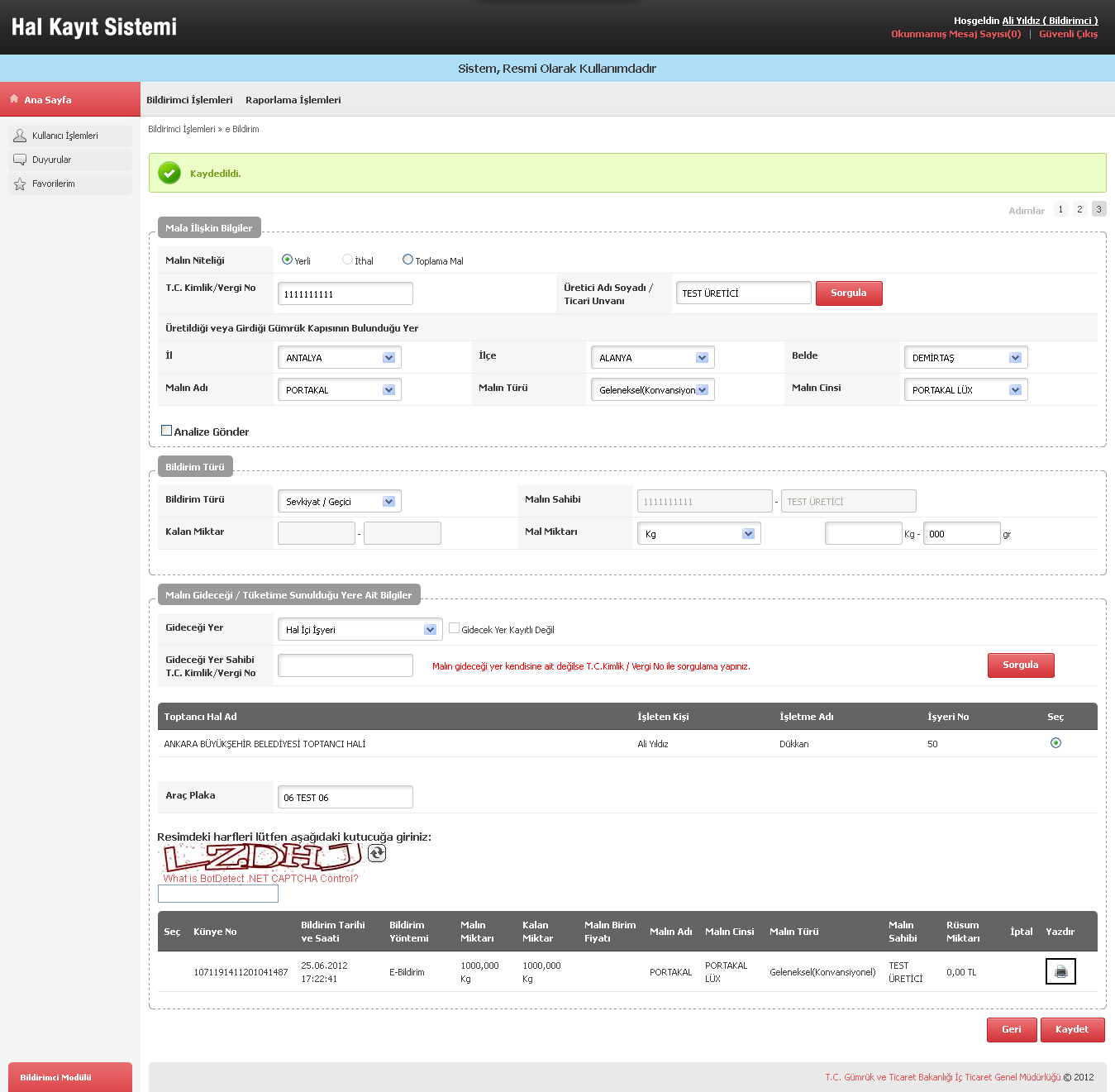This screenshot has width=1115, height=1092.
Task: Open Bildirim Türü dropdown Sevkiyat / Geçici
Action: point(340,501)
